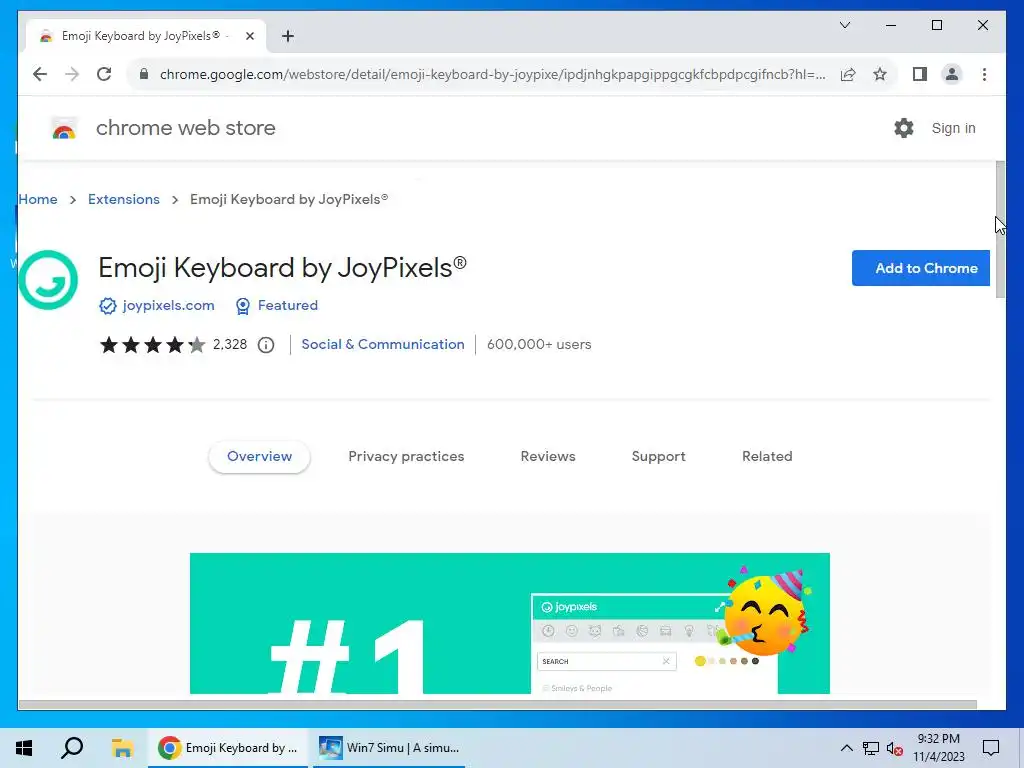Reload the current page

[x=104, y=74]
